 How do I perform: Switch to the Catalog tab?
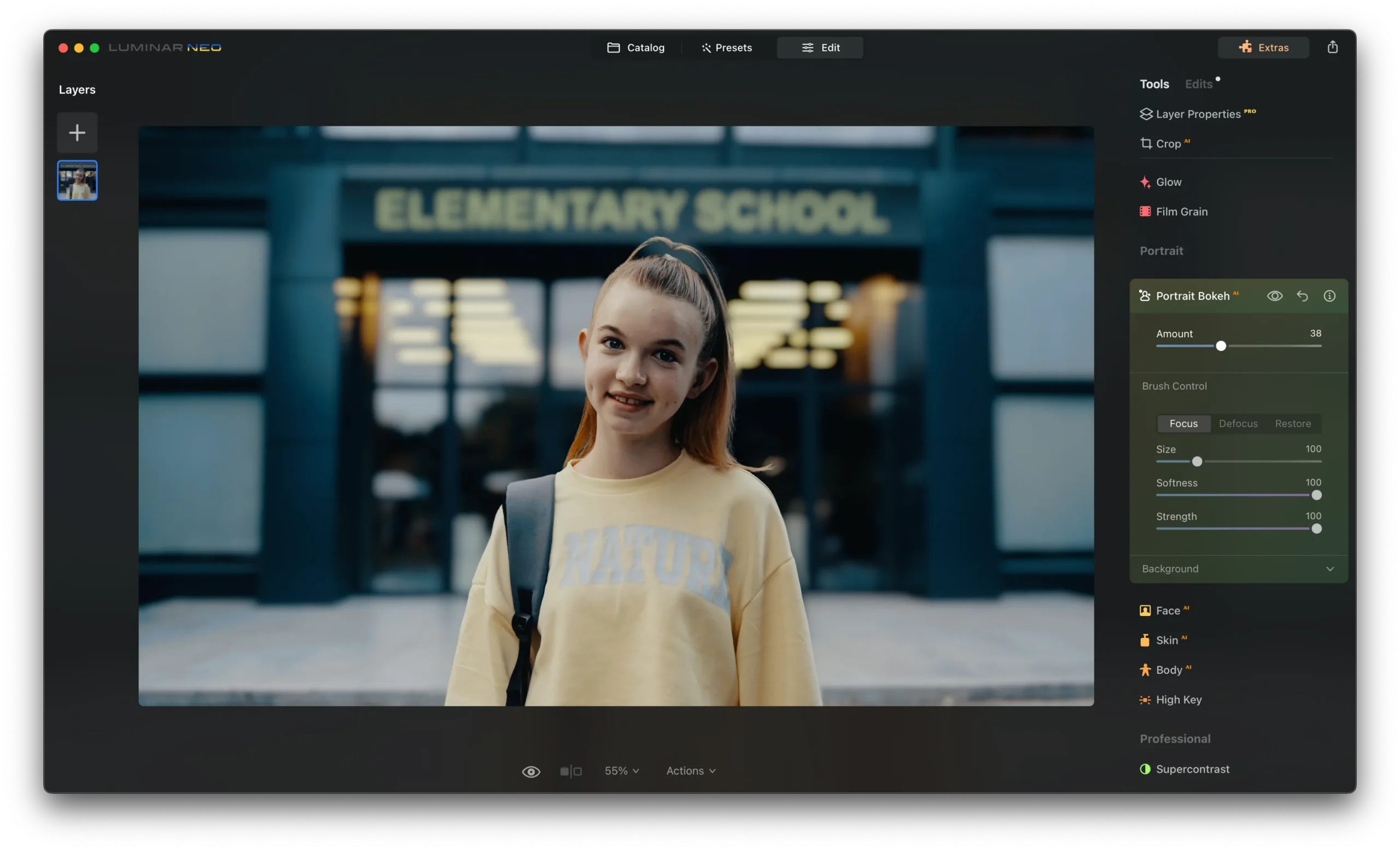coord(636,48)
